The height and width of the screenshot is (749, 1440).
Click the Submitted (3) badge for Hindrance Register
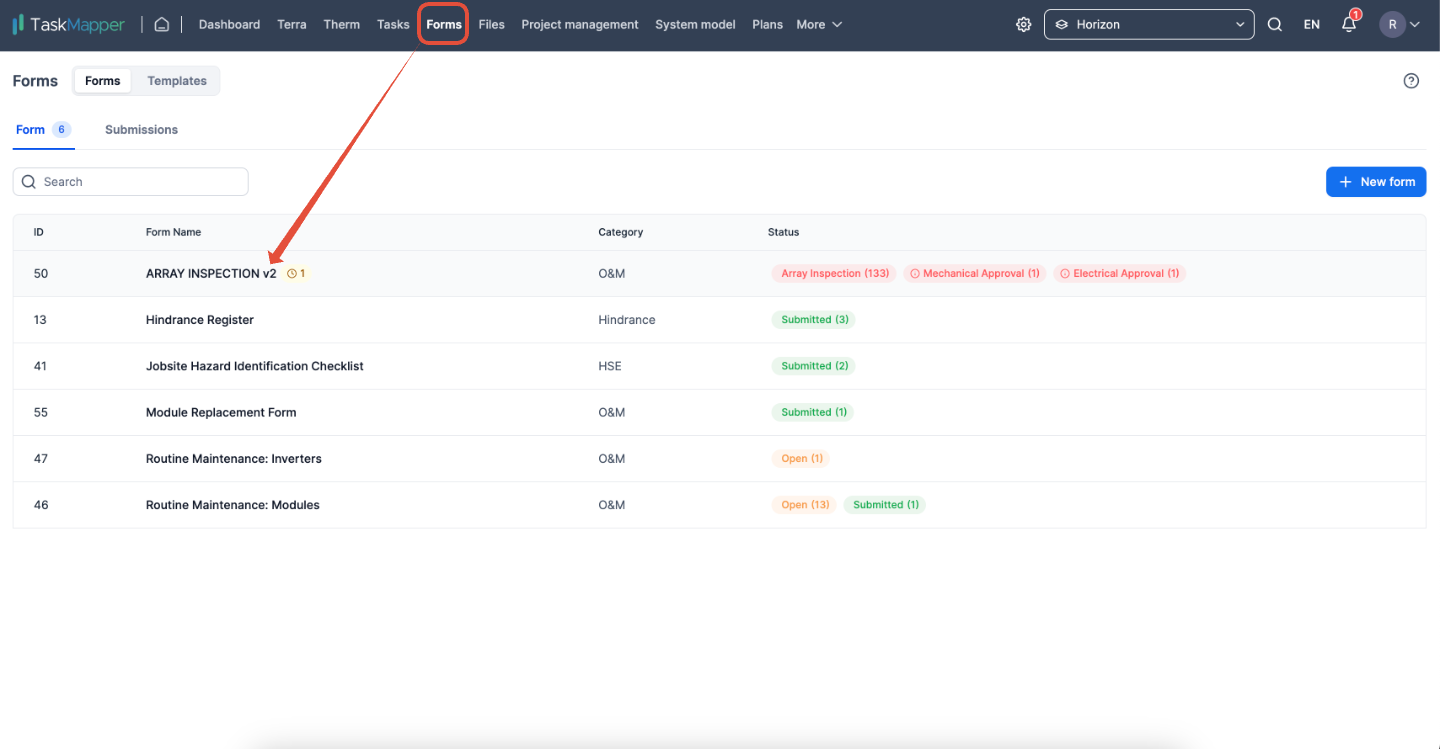[x=814, y=320]
